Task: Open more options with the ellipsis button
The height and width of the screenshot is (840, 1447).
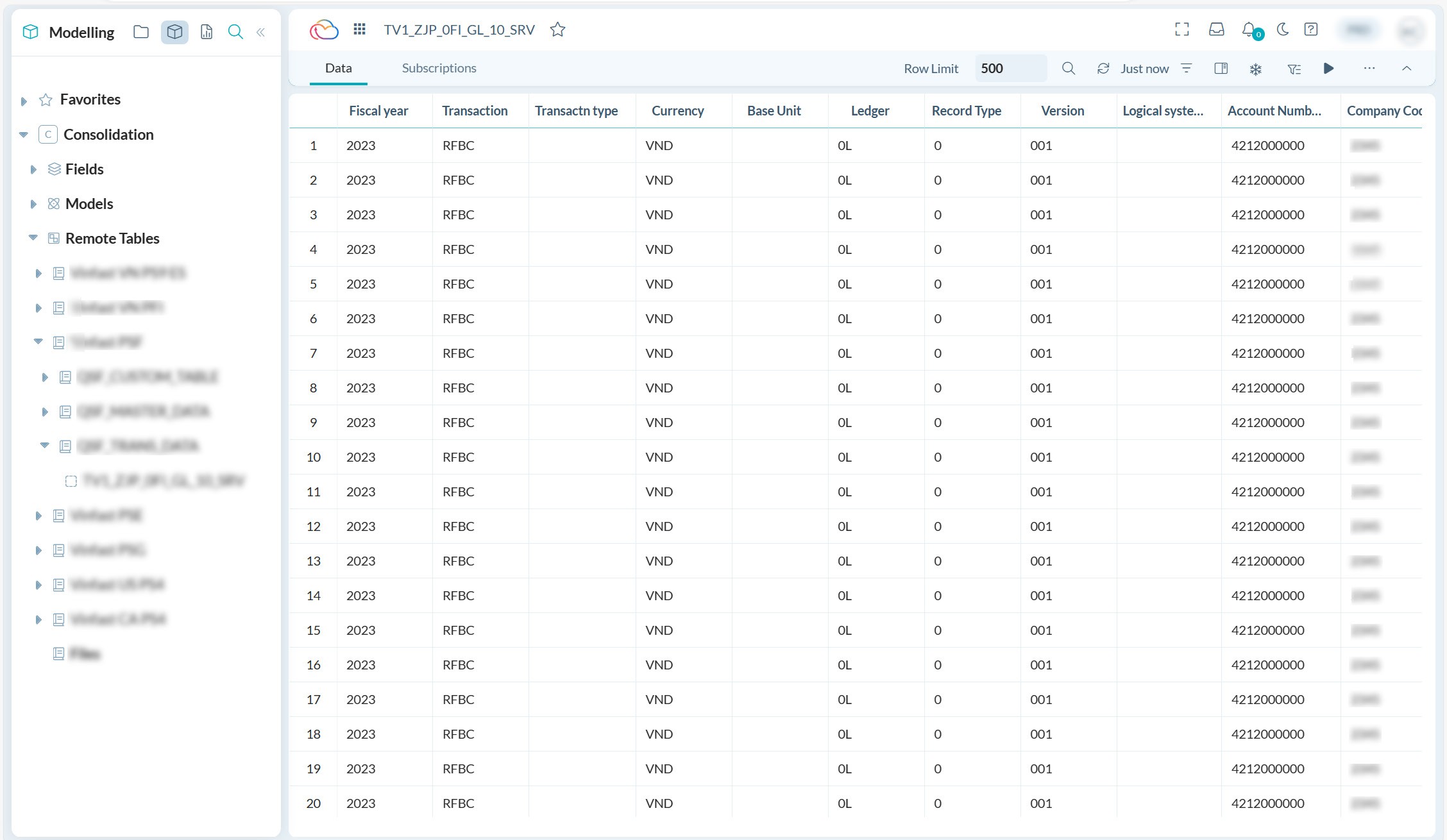Action: coord(1369,68)
